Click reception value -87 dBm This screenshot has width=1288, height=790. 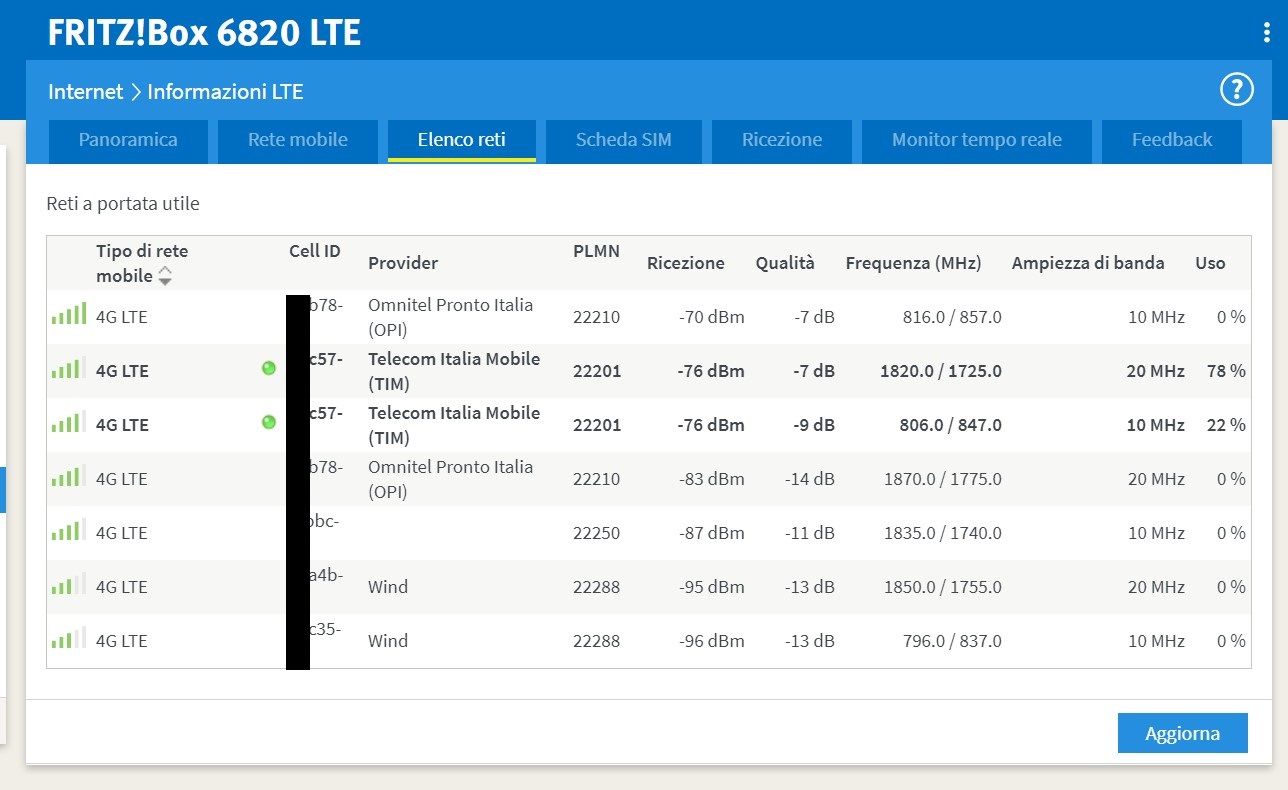coord(712,533)
